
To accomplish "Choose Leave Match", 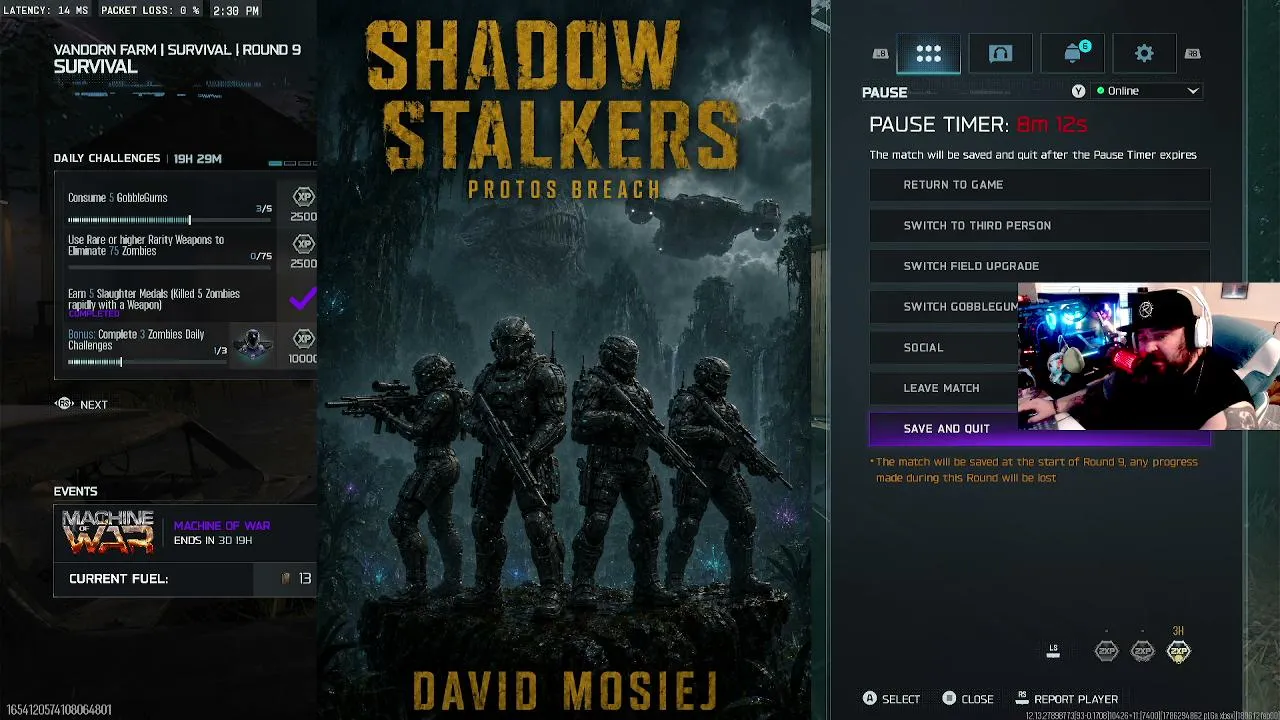I will click(944, 388).
